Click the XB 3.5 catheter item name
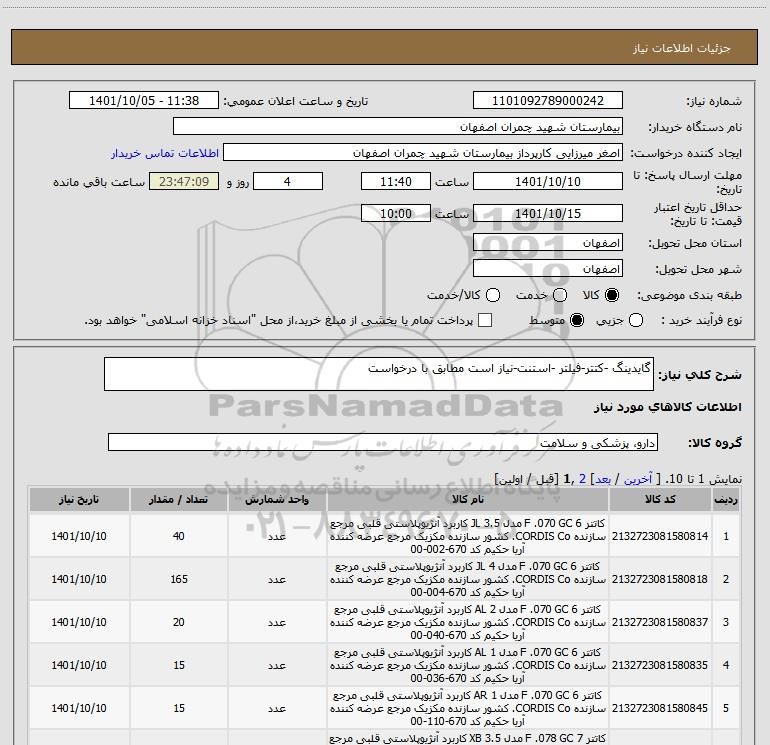 (x=468, y=739)
